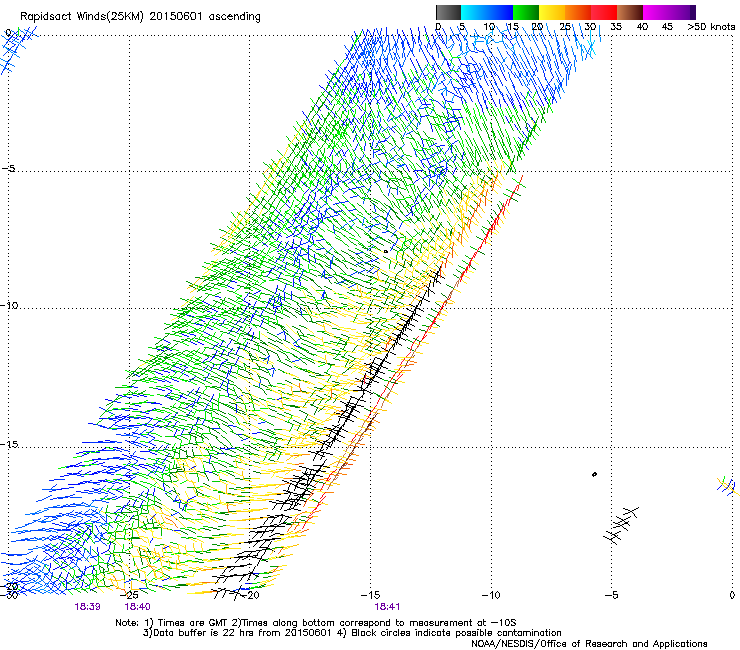The width and height of the screenshot is (740, 650).
Task: Click the '>50 knots' legend label
Action: coord(711,27)
